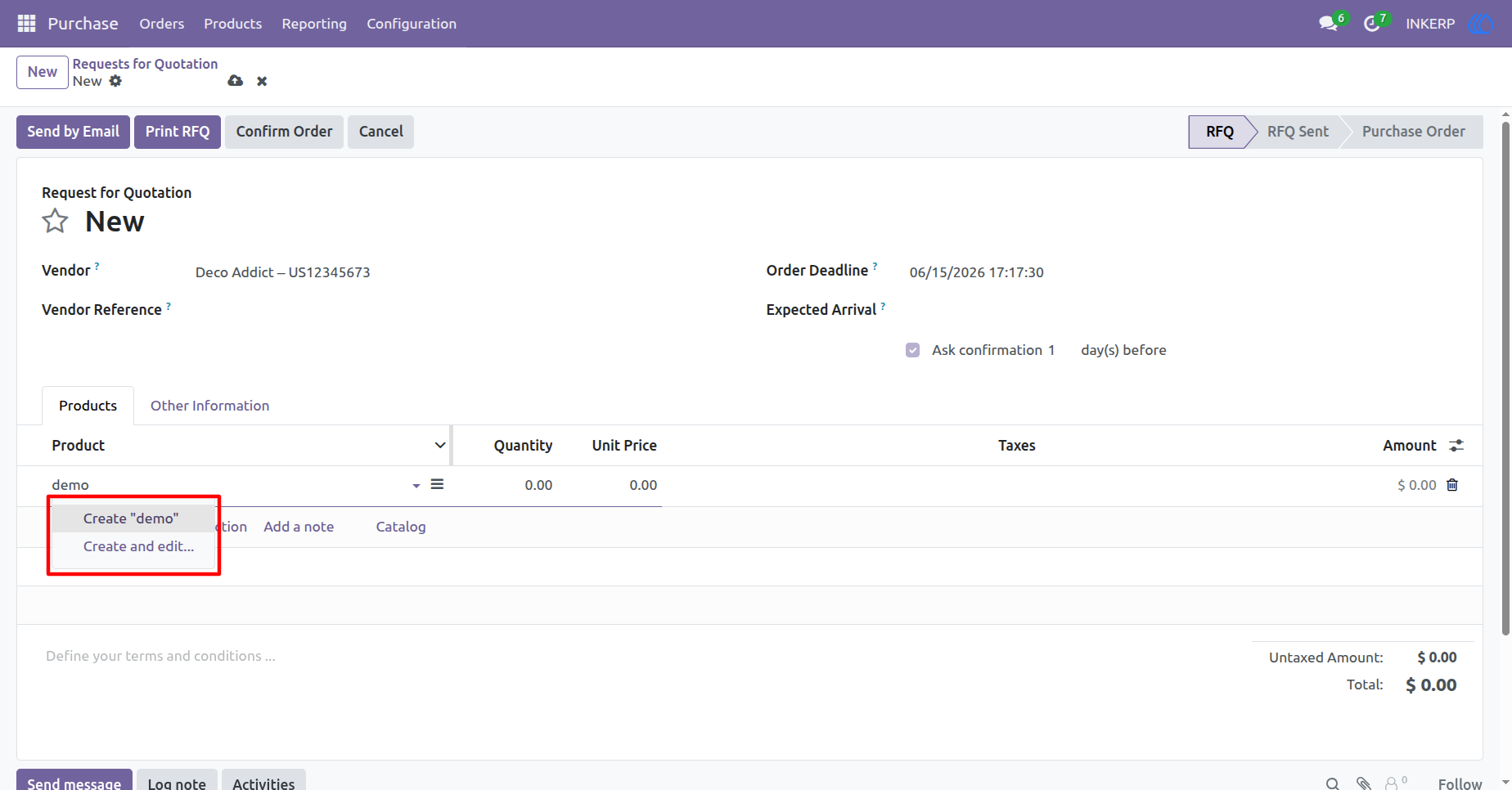Screen dimensions: 1512x790
Task: Expand the product dropdown arrow on demo row
Action: [x=416, y=486]
